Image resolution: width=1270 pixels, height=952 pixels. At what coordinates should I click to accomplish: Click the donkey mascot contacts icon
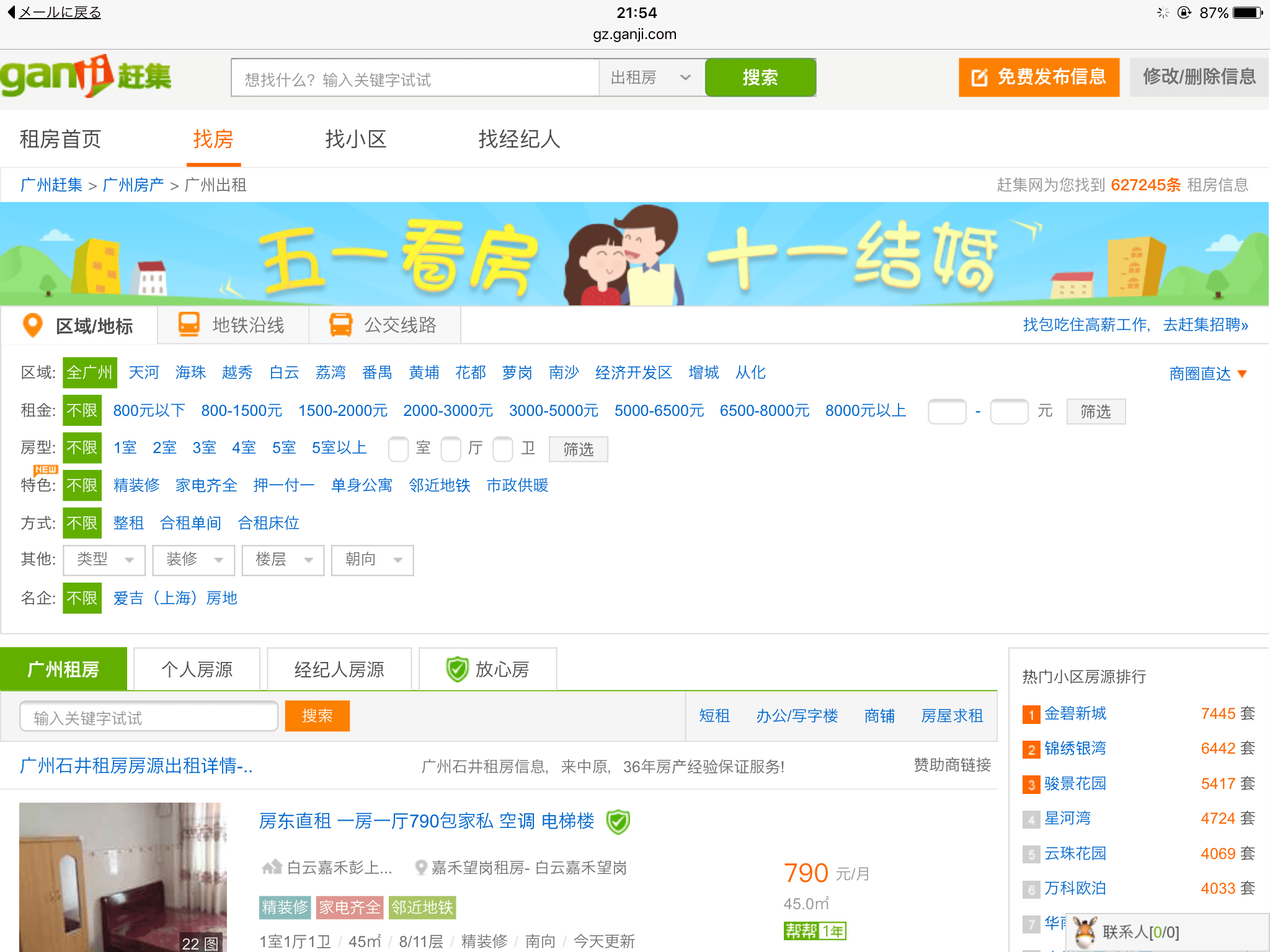(x=1085, y=932)
